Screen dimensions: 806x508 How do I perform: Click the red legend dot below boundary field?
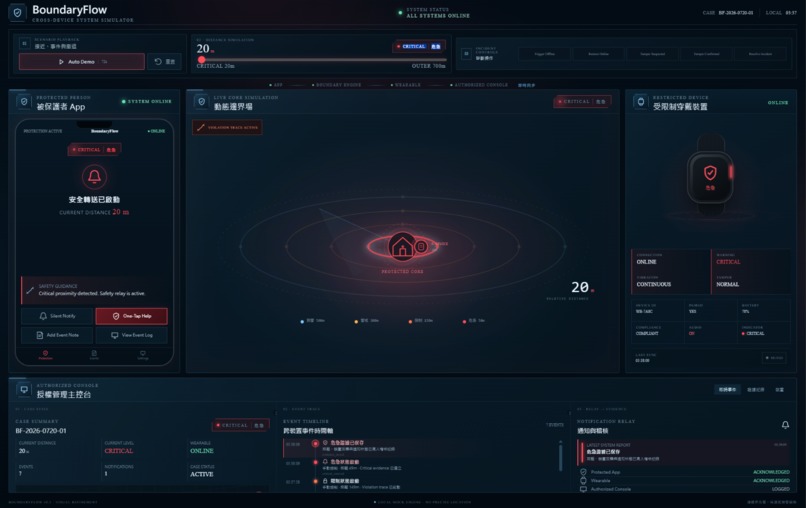[464, 321]
